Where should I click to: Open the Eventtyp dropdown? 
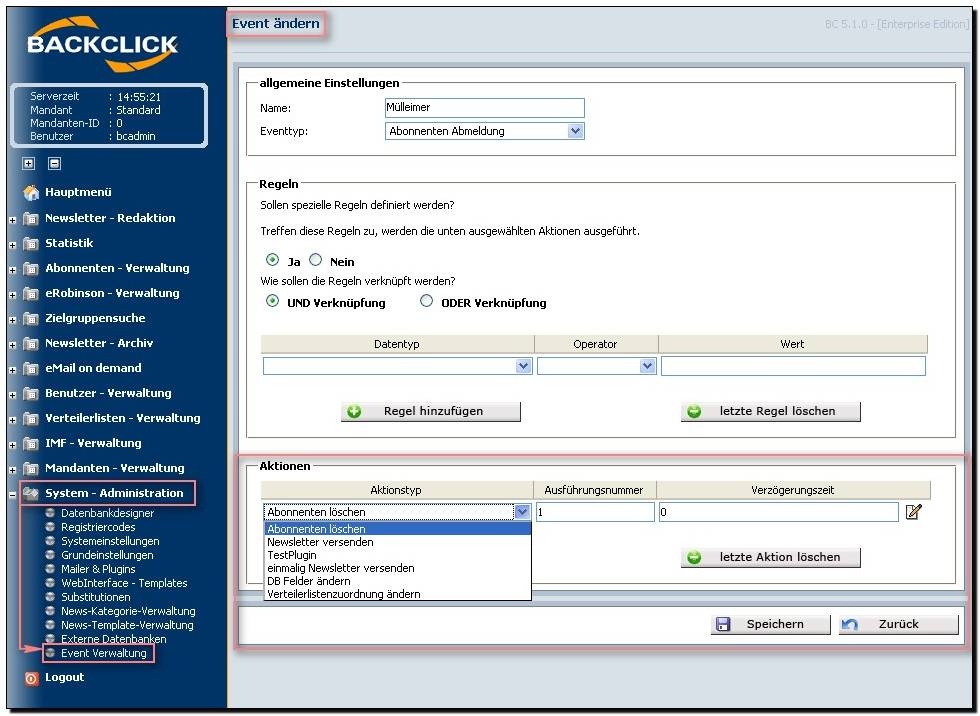576,131
